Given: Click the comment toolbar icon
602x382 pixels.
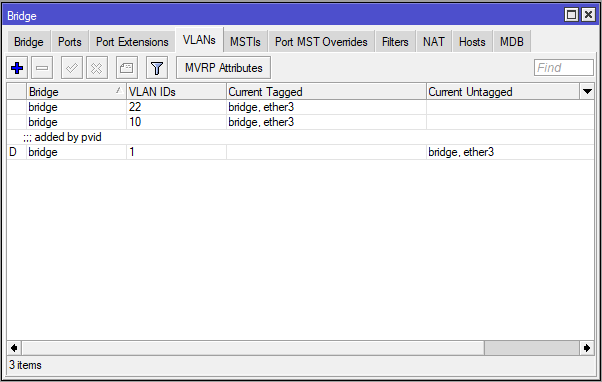Looking at the screenshot, I should coord(127,68).
